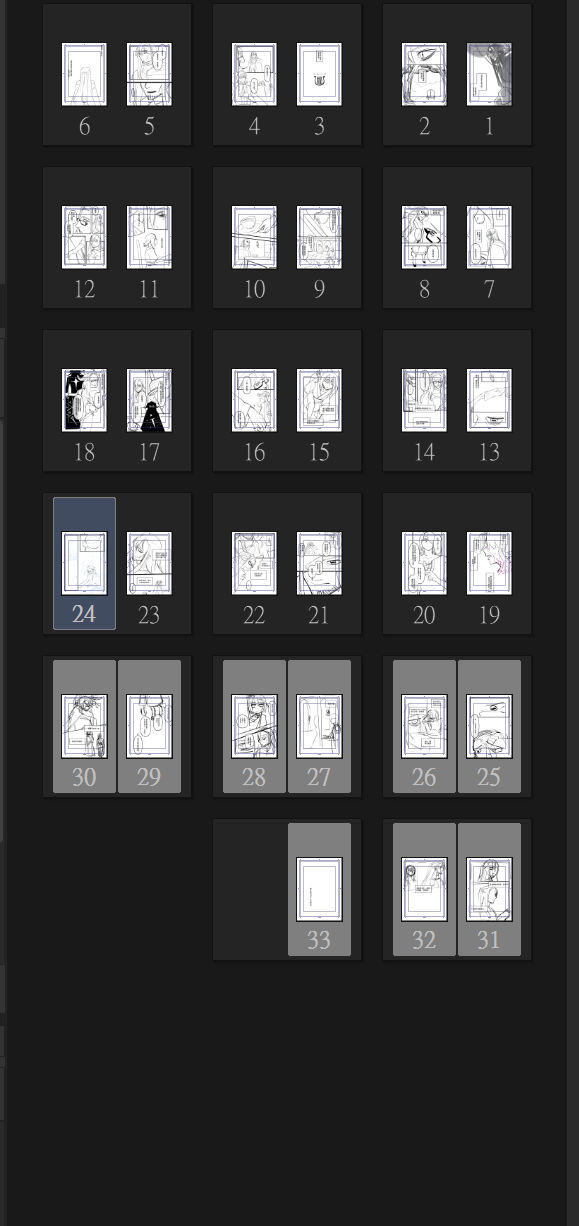The width and height of the screenshot is (579, 1226).
Task: Select page 8 thumbnail
Action: pos(424,237)
